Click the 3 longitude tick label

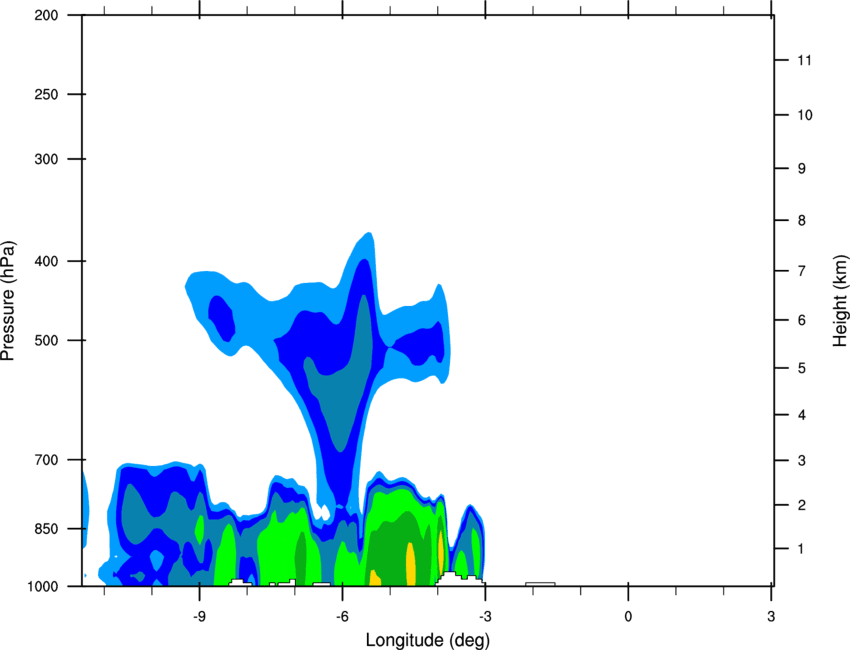pyautogui.click(x=771, y=617)
